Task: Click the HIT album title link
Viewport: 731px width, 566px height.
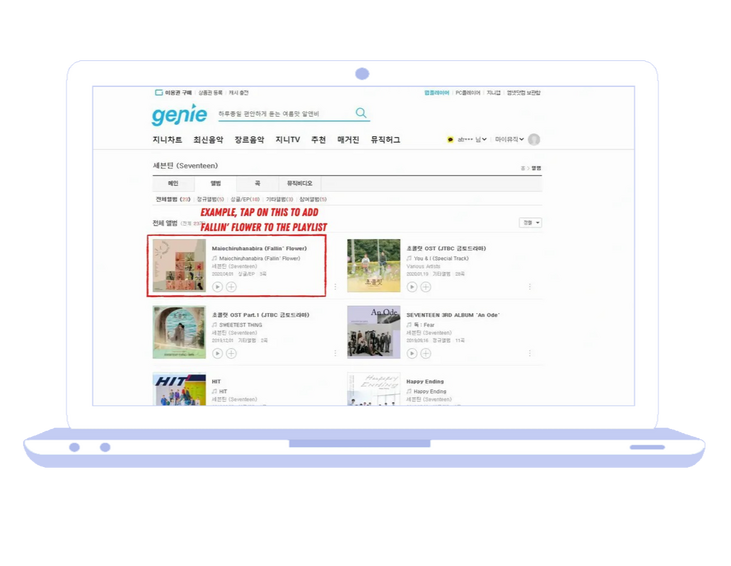Action: [217, 381]
